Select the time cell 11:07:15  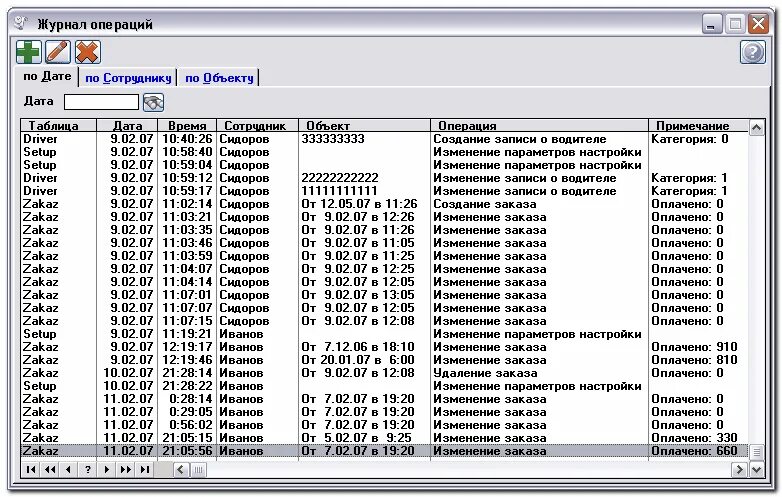pos(187,321)
